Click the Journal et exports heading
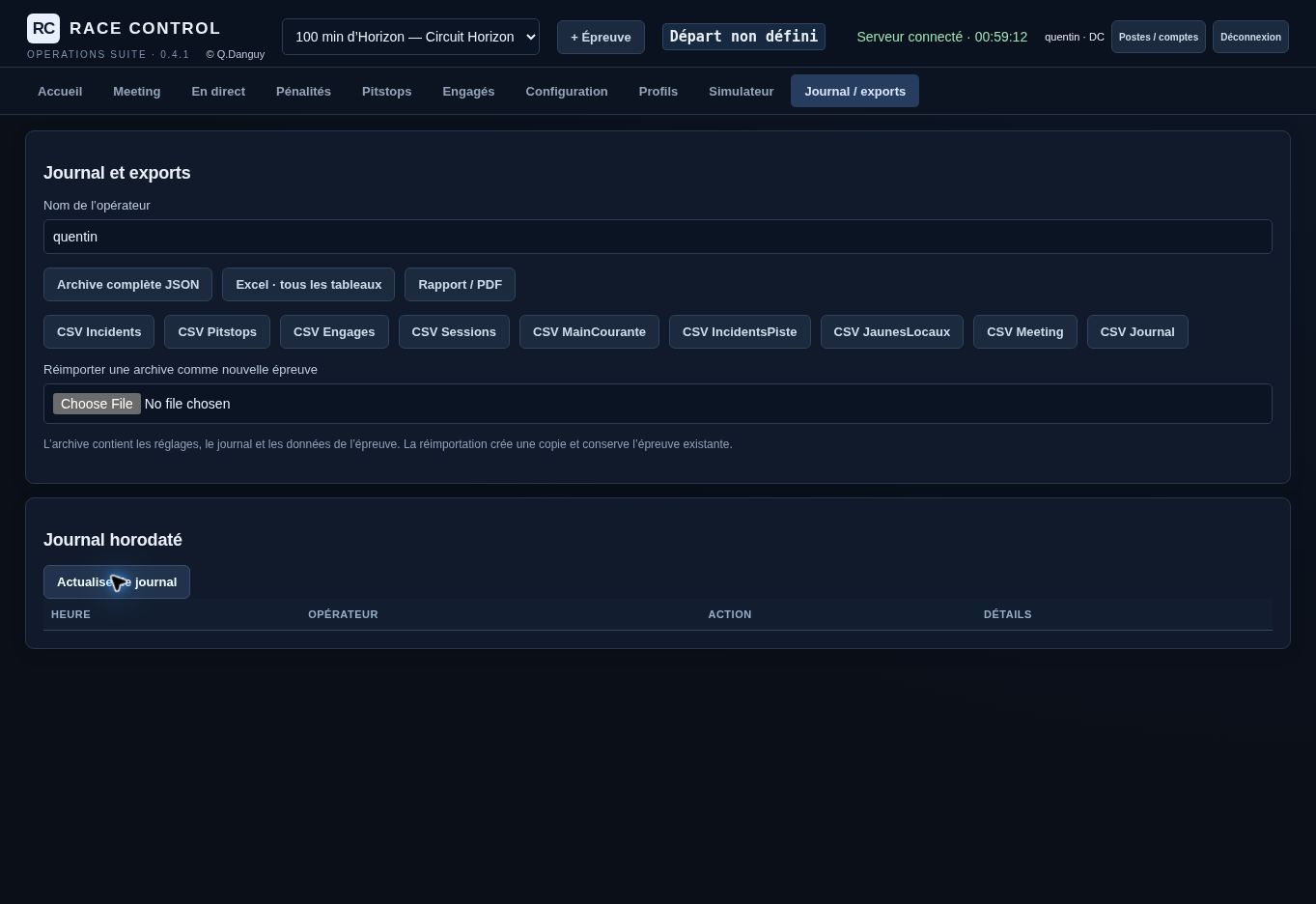 pos(117,173)
